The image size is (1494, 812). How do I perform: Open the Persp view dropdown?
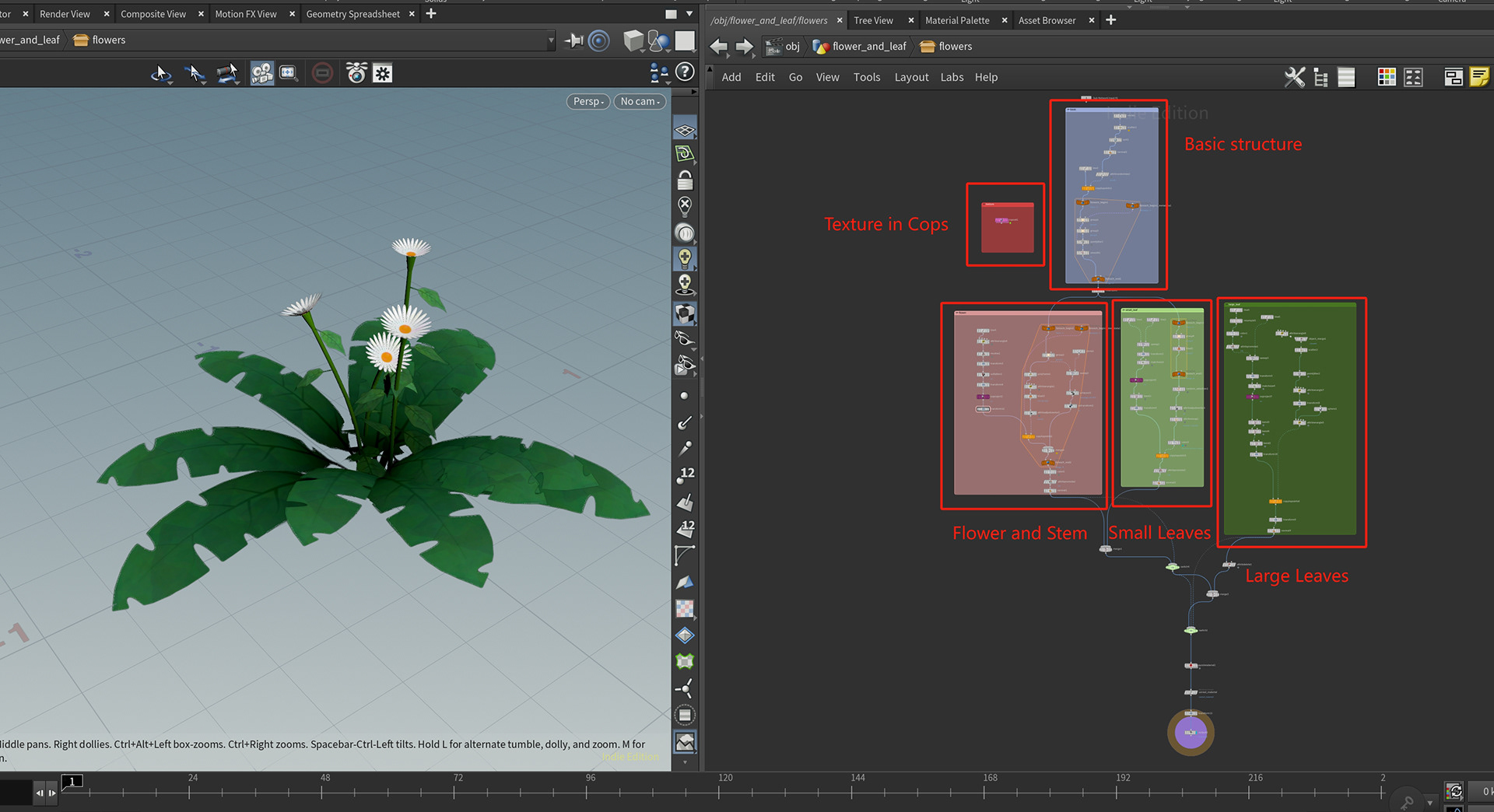click(587, 101)
